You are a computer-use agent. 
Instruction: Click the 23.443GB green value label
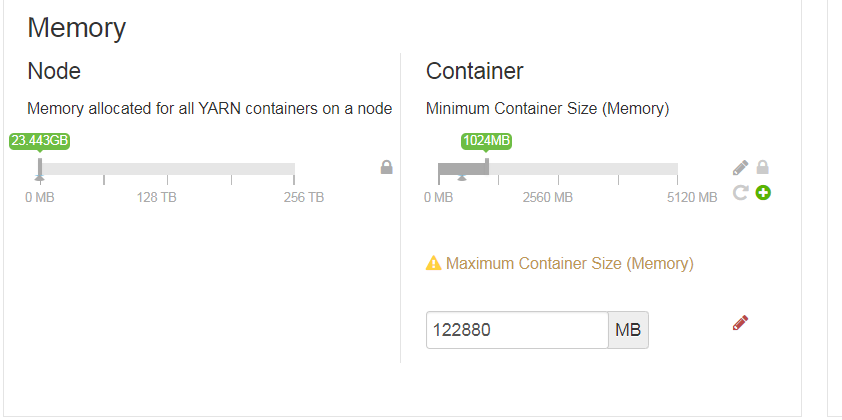coord(40,141)
